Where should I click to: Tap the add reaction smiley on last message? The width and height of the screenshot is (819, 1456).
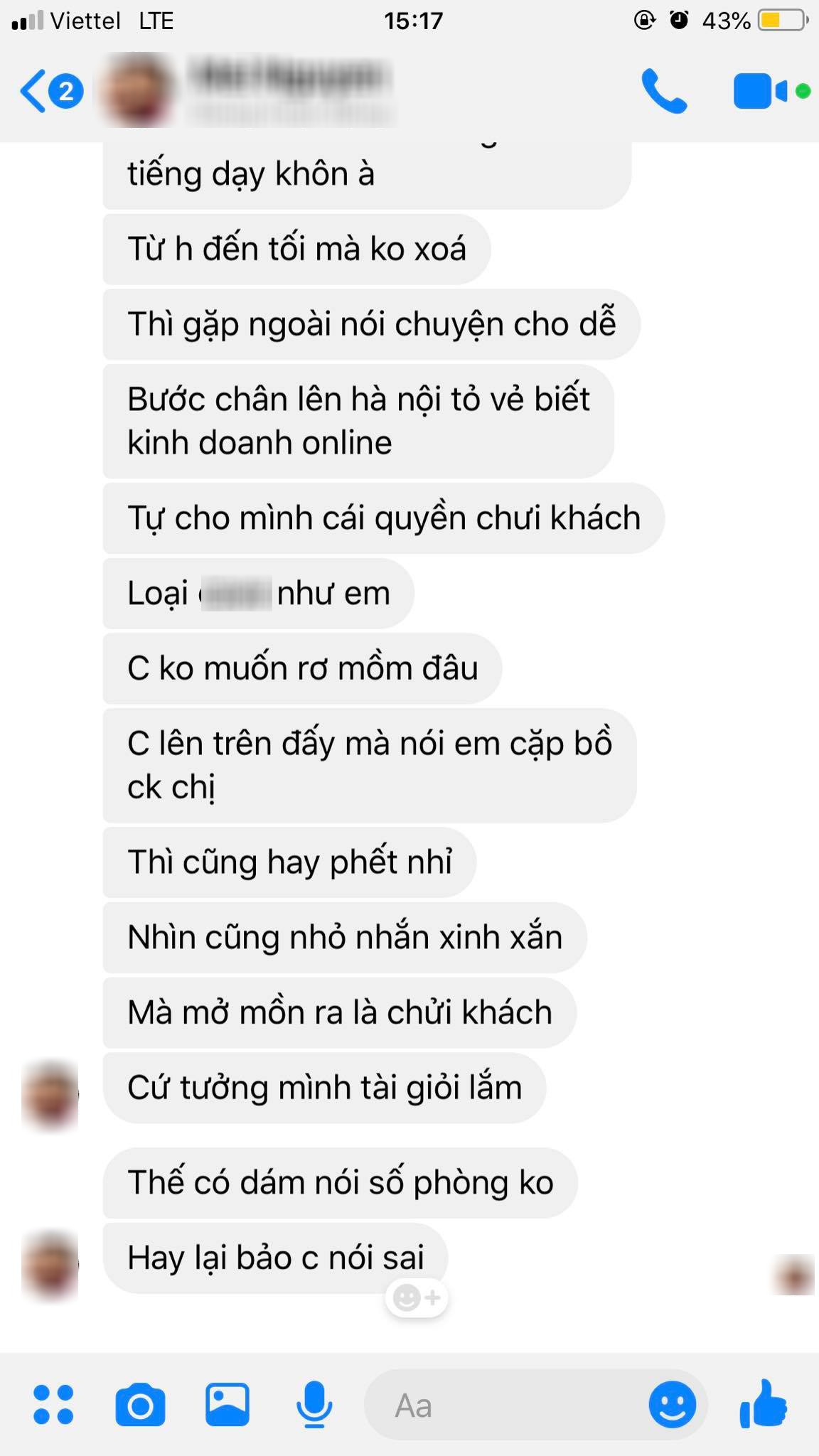417,1298
